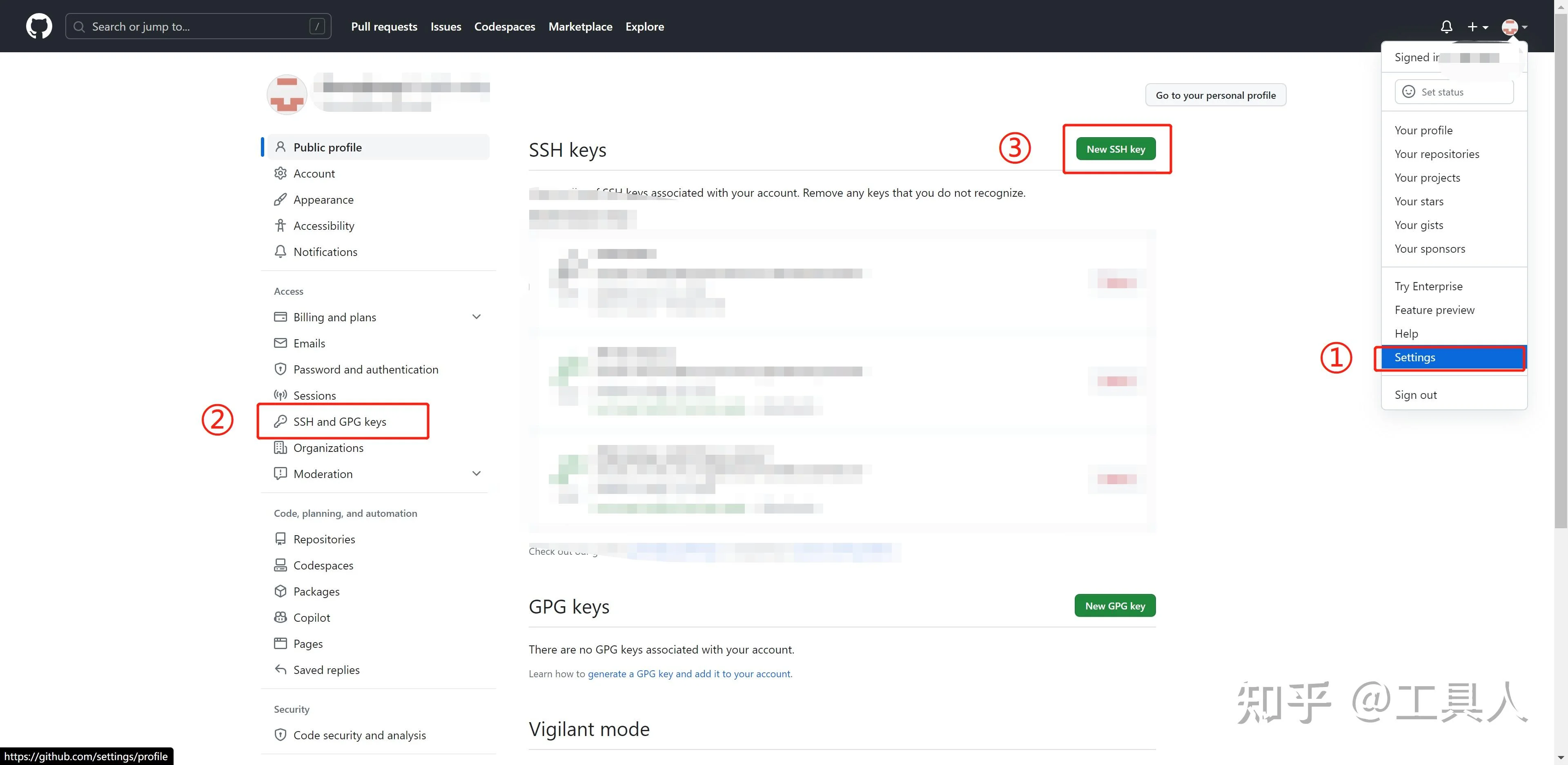Image resolution: width=1568 pixels, height=765 pixels.
Task: Open the plus create-new dropdown
Action: point(1477,27)
